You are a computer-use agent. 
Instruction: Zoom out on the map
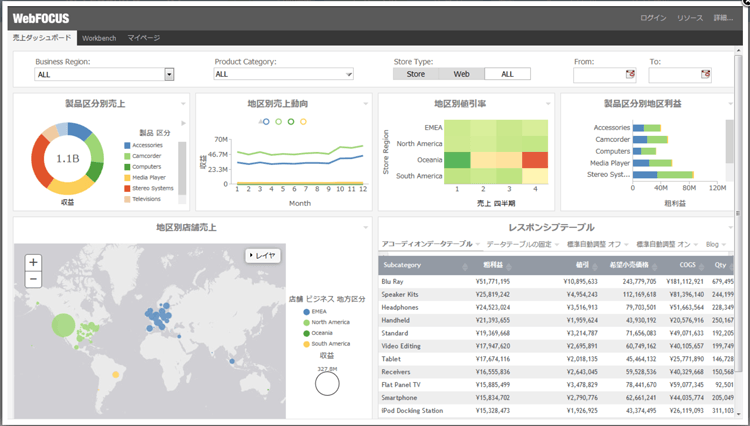click(33, 279)
